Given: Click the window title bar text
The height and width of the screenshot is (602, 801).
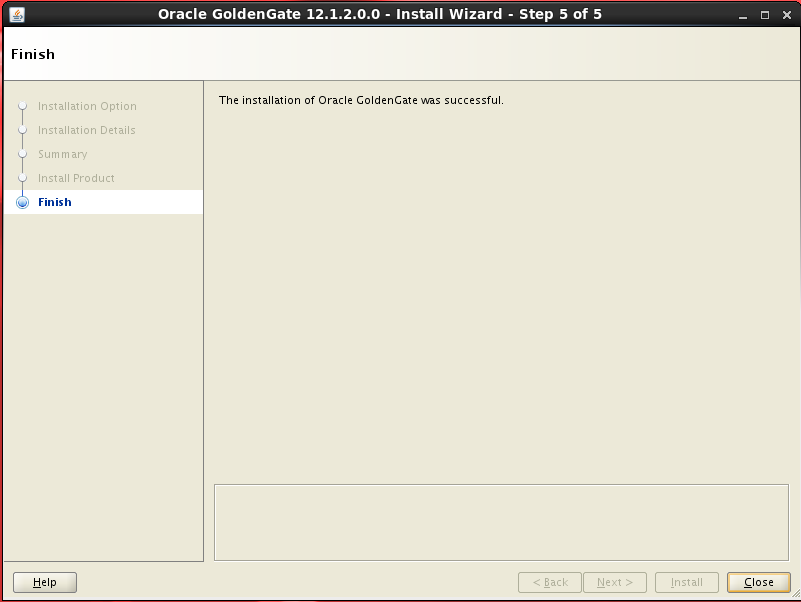Looking at the screenshot, I should [380, 14].
